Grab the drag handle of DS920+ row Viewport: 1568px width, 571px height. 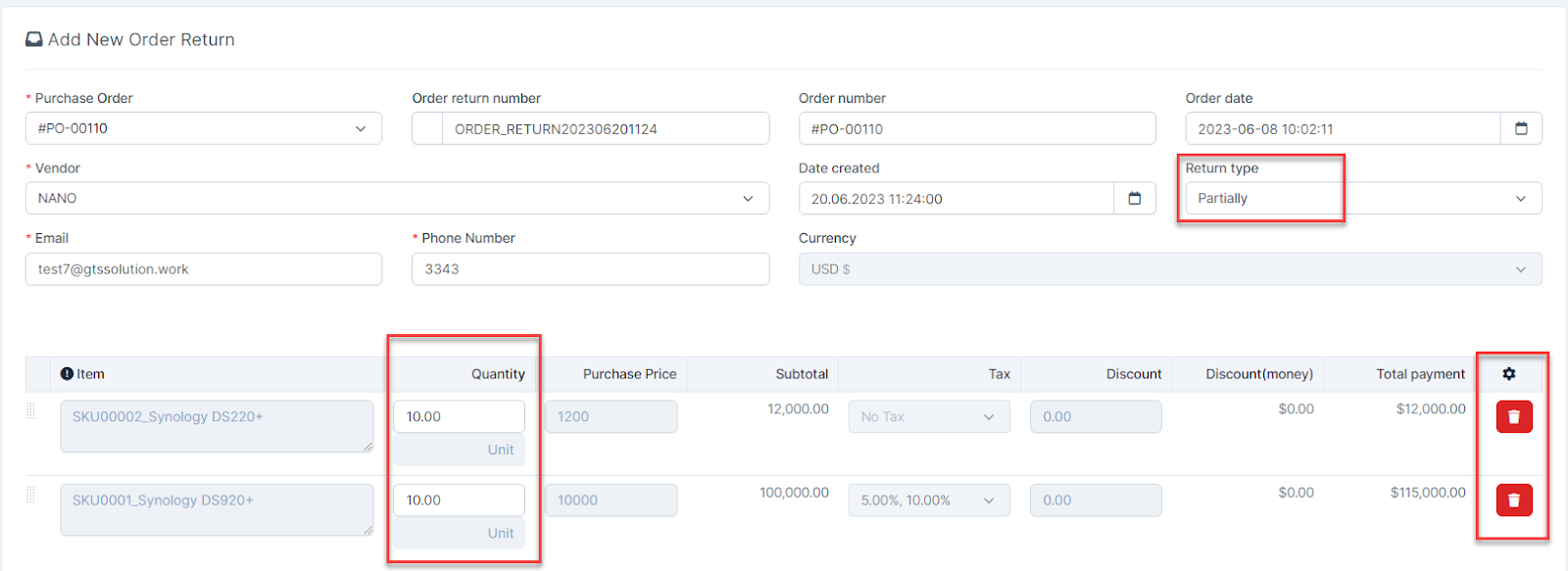click(x=31, y=495)
